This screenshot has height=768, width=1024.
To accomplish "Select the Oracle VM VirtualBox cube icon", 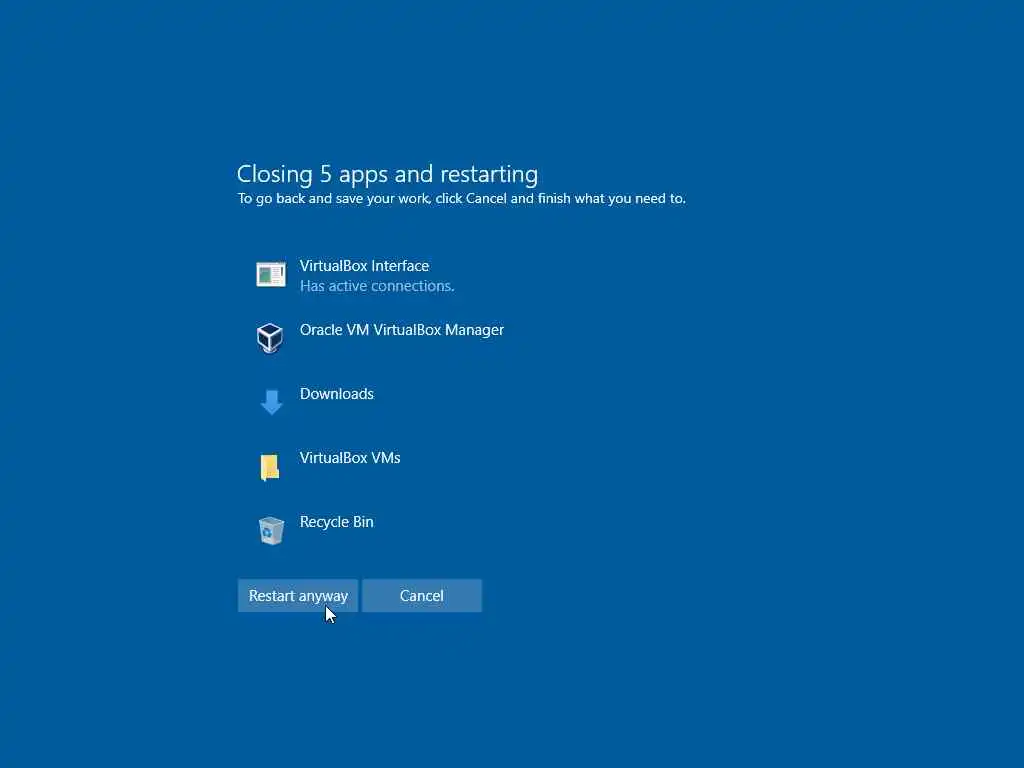I will coord(270,338).
